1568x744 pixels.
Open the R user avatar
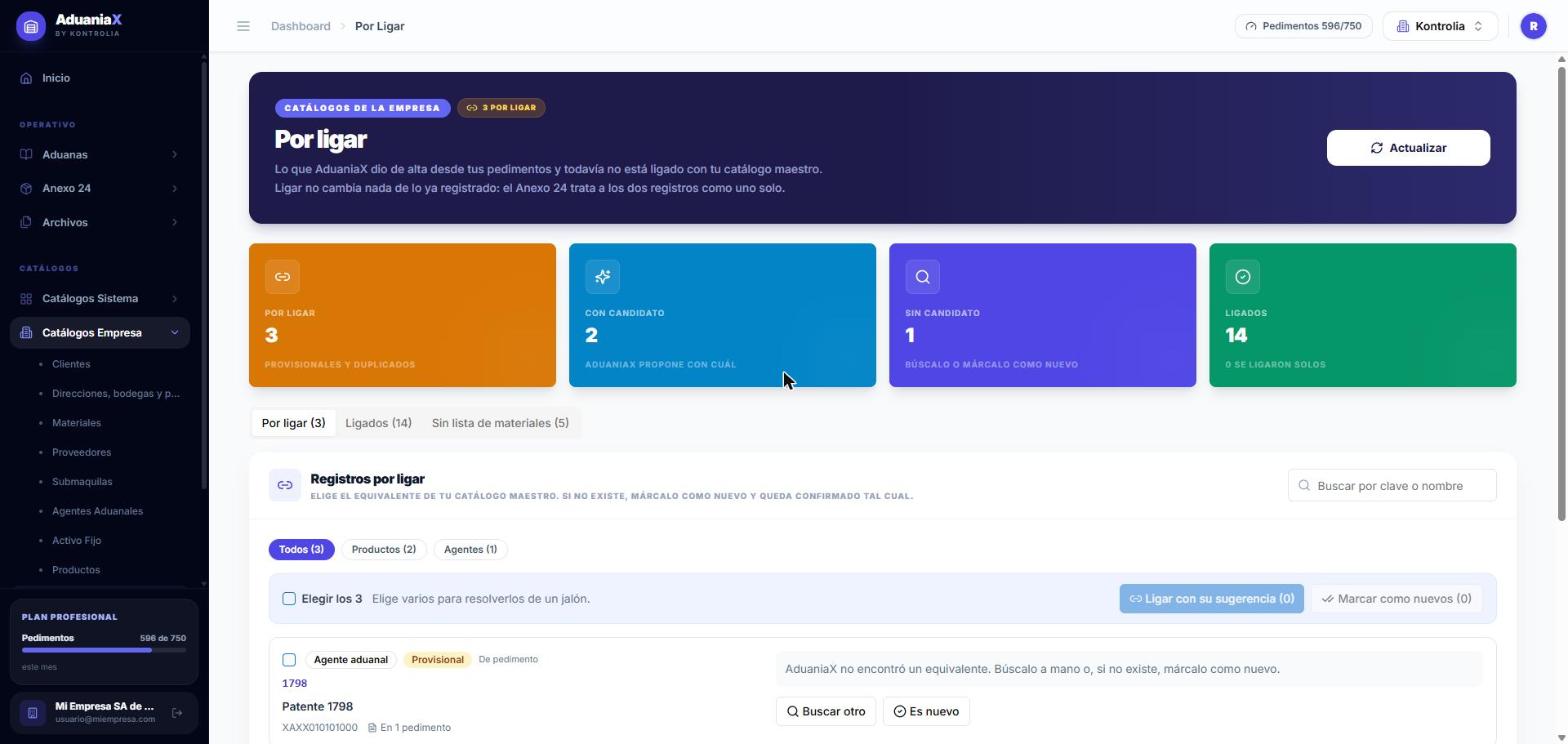[1533, 26]
